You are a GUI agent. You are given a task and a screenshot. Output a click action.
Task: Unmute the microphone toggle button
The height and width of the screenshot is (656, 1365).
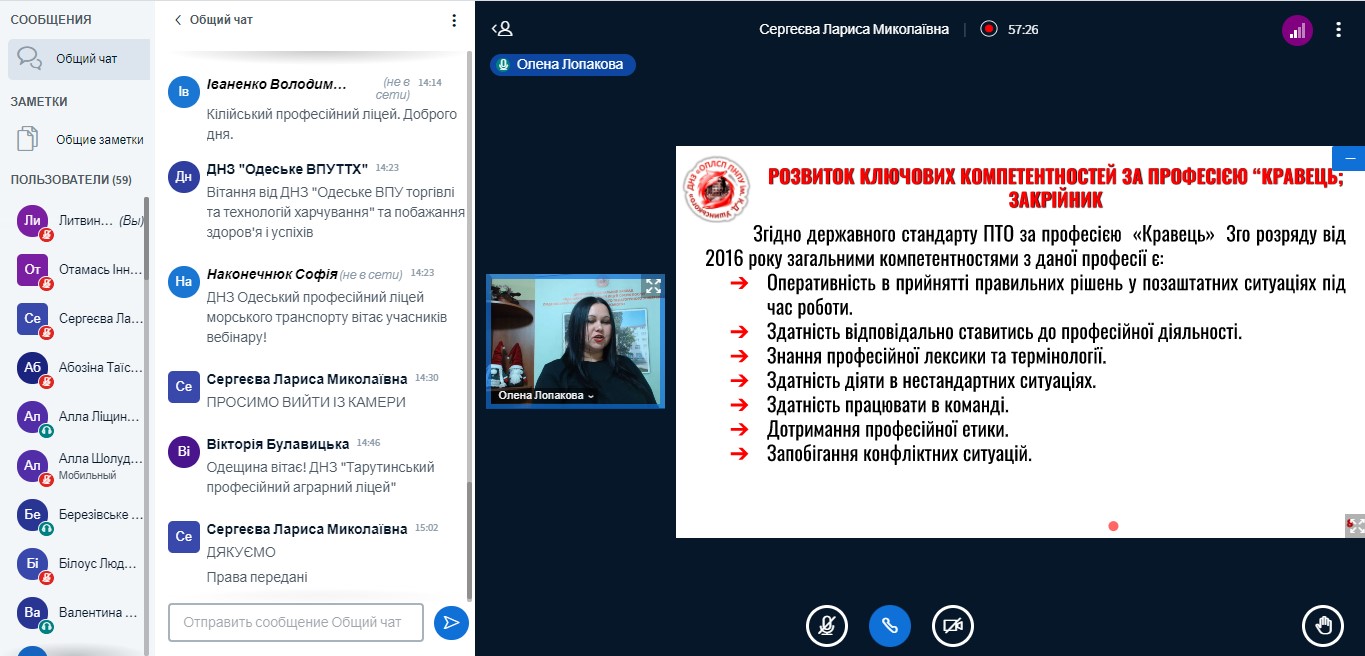click(x=826, y=626)
